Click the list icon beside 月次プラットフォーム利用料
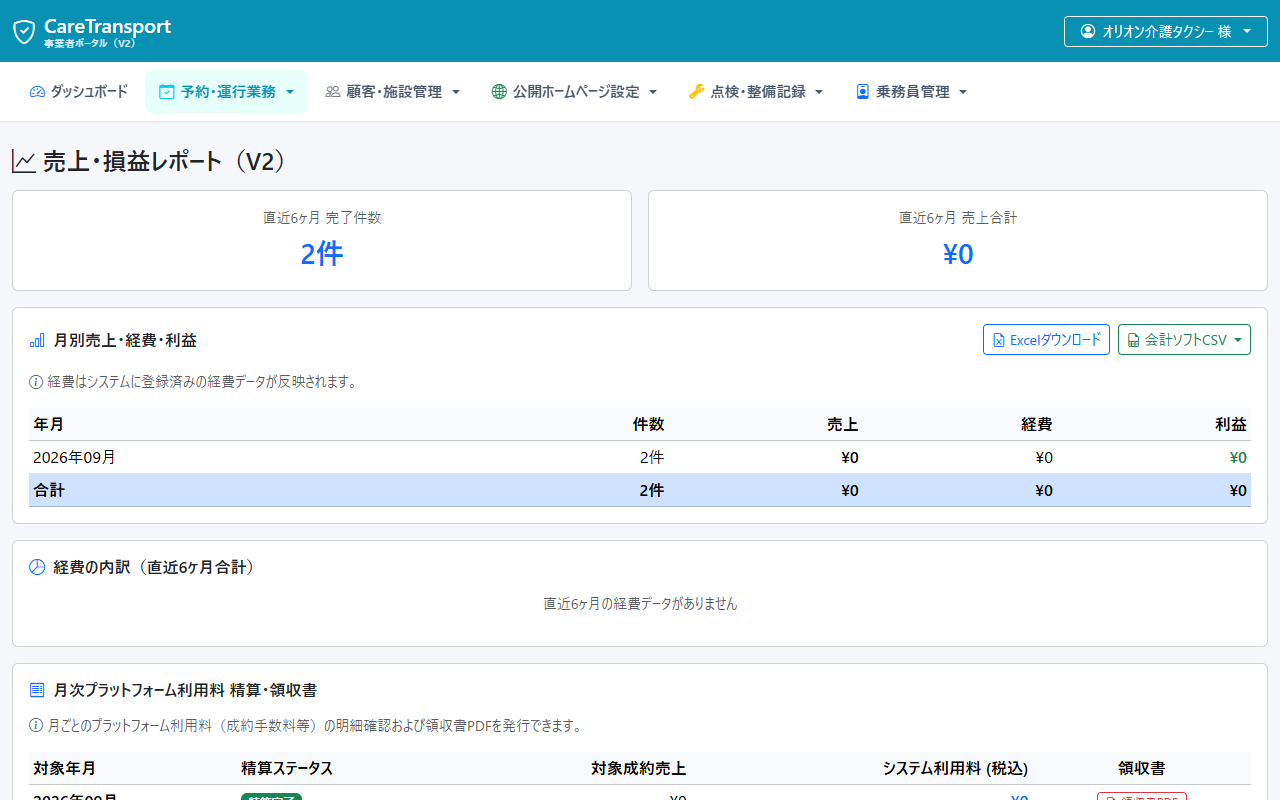Image resolution: width=1280 pixels, height=800 pixels. coord(37,690)
